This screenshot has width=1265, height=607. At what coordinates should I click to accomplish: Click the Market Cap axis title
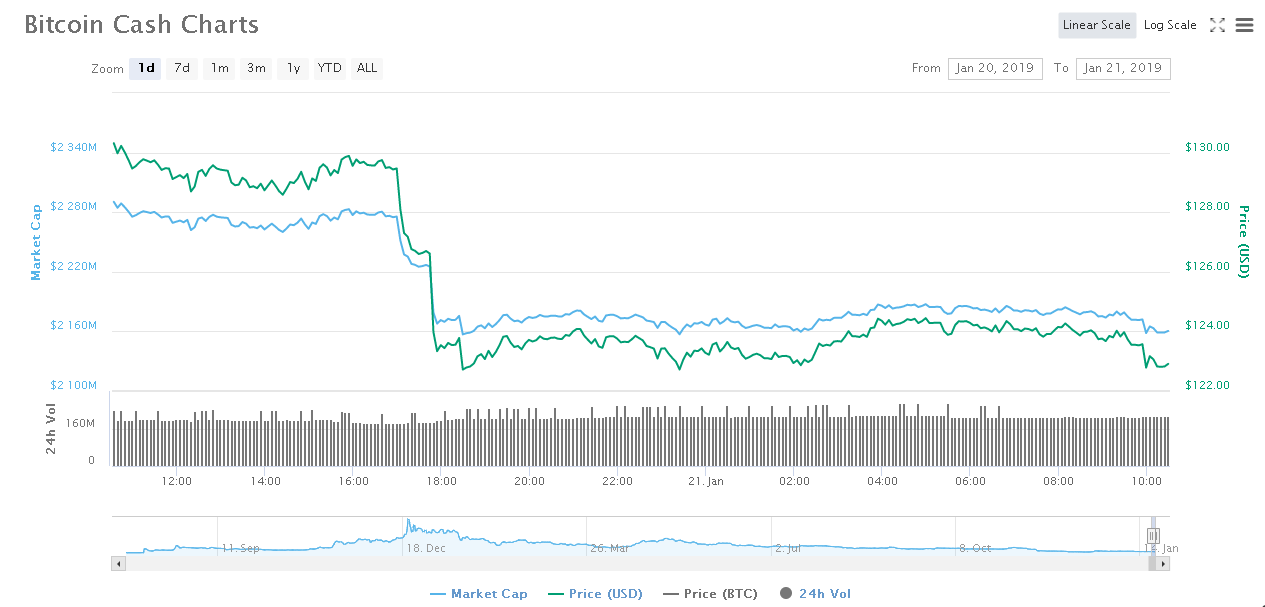(37, 242)
